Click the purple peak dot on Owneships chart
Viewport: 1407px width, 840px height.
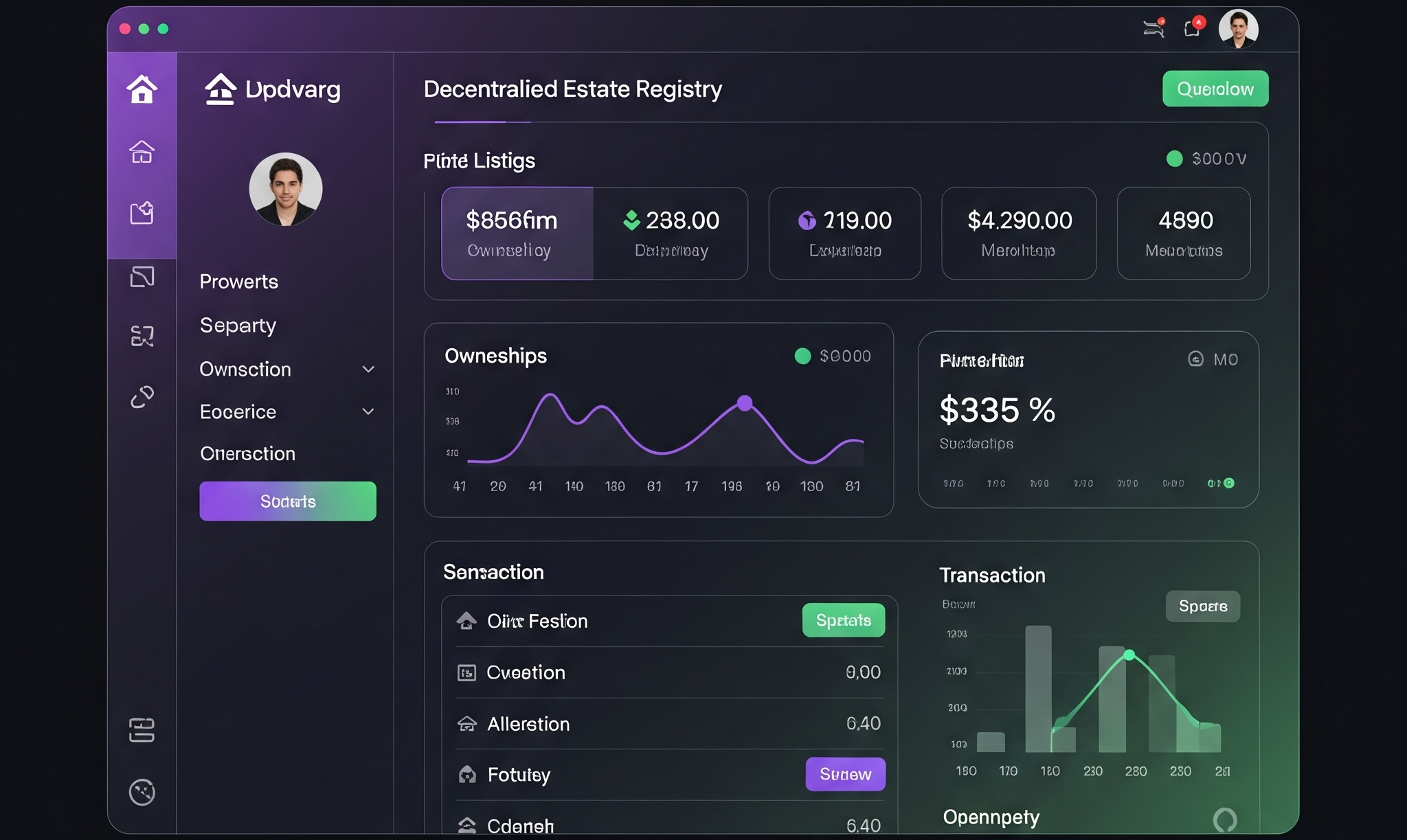[x=744, y=404]
